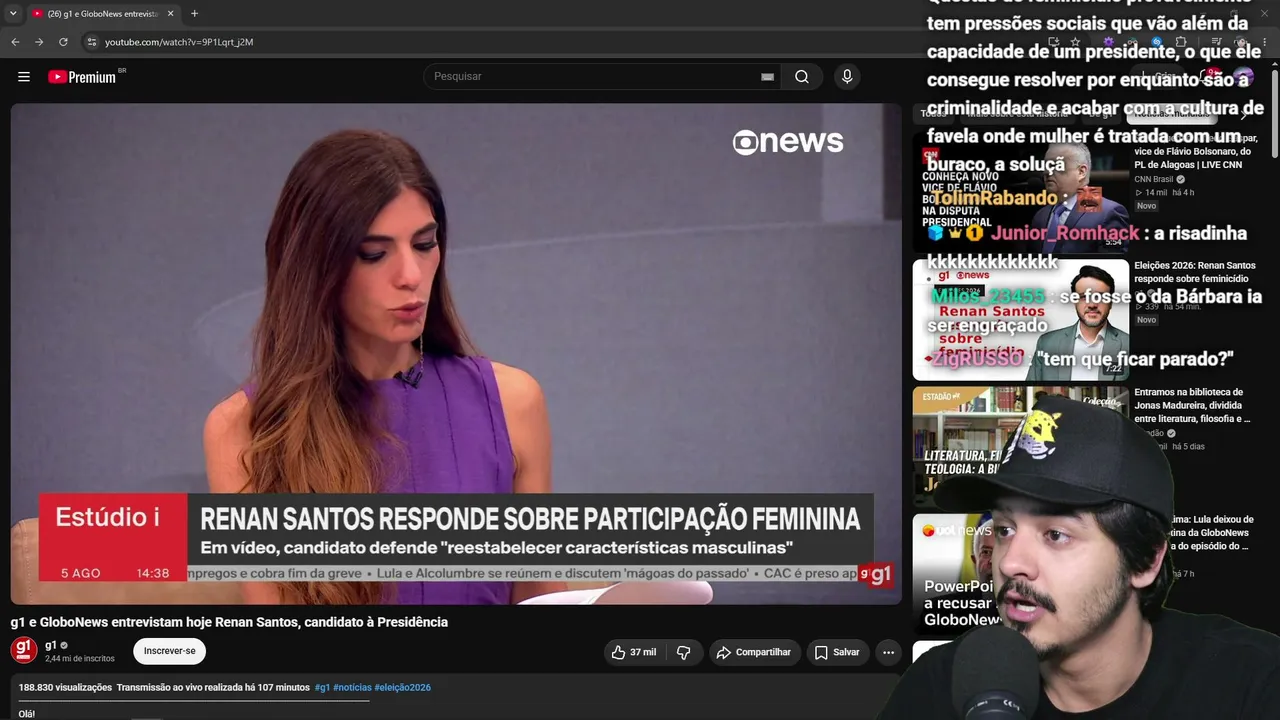Click video title "g1 e GloboNews entrevistam hoje Renan Santos"
Image resolution: width=1280 pixels, height=720 pixels.
229,622
